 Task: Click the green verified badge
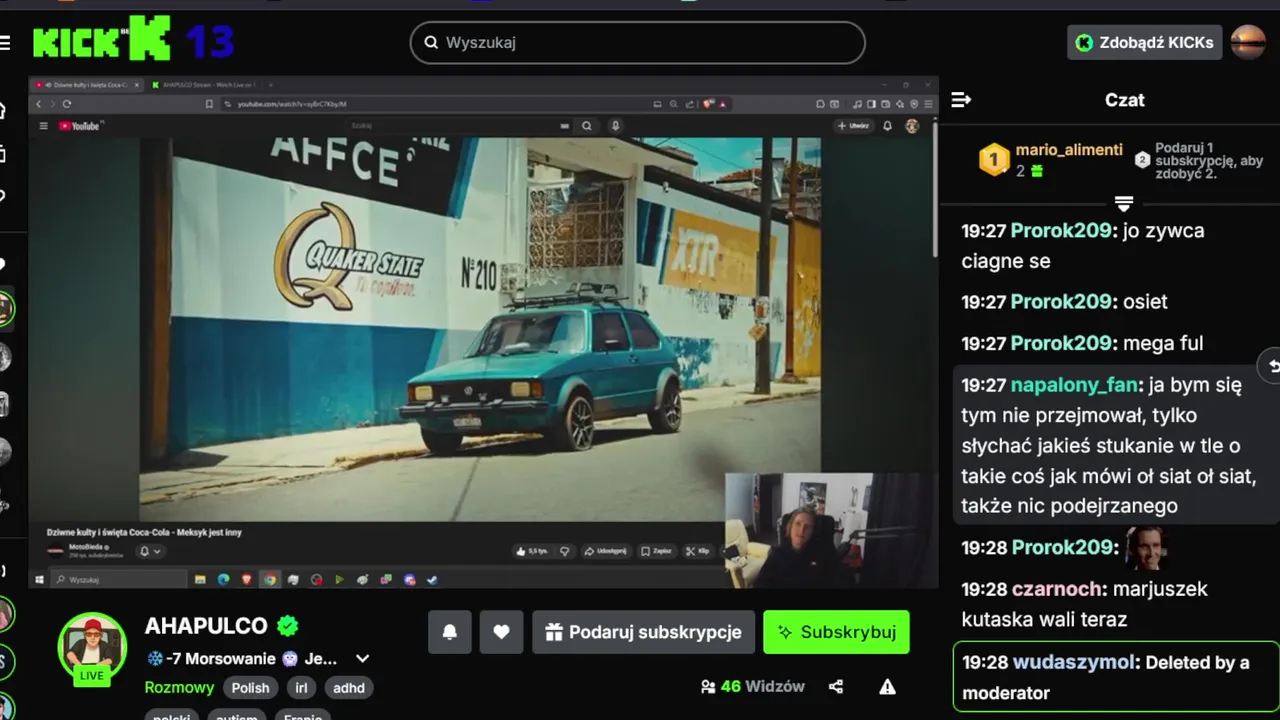click(288, 626)
